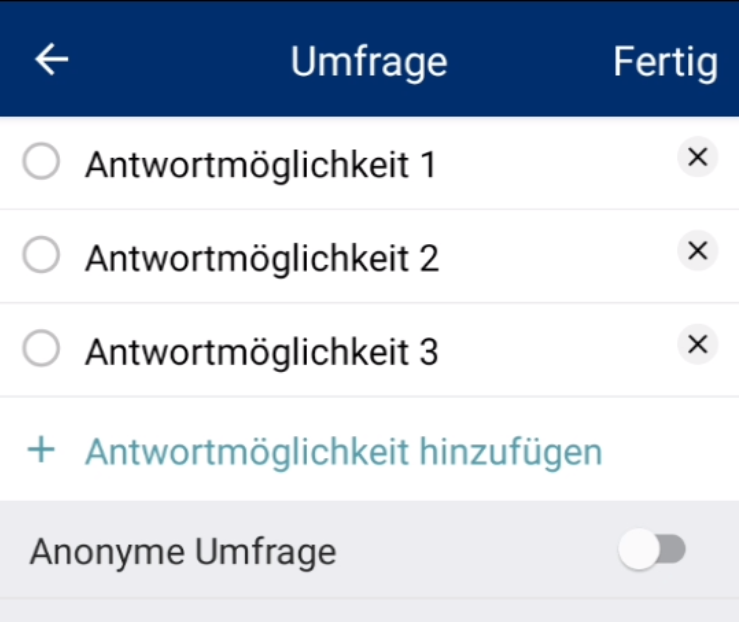The height and width of the screenshot is (622, 739).
Task: Mark the radio button next to Antwortmöglichkeit 3
Action: coord(41,349)
